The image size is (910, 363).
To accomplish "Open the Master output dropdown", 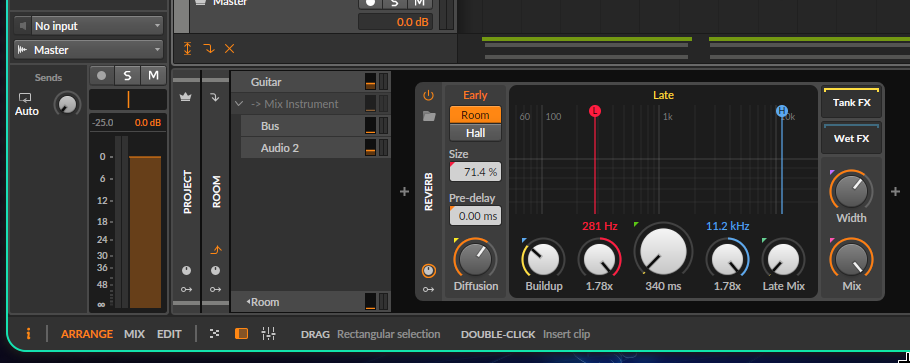I will [x=88, y=50].
